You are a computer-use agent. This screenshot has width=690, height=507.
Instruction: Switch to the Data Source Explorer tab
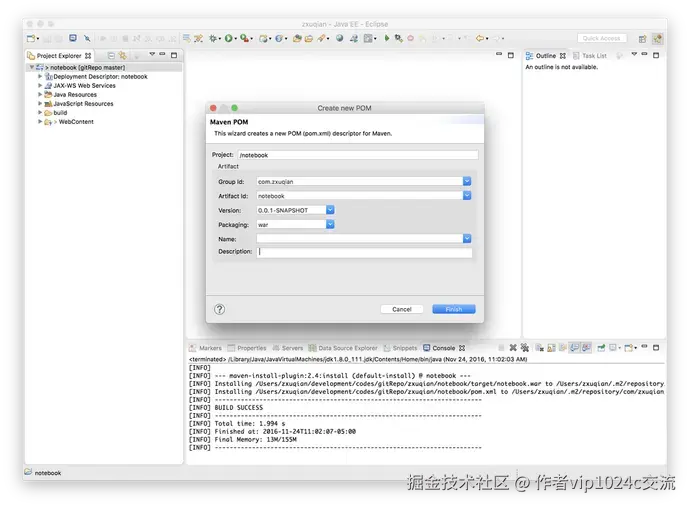[343, 348]
